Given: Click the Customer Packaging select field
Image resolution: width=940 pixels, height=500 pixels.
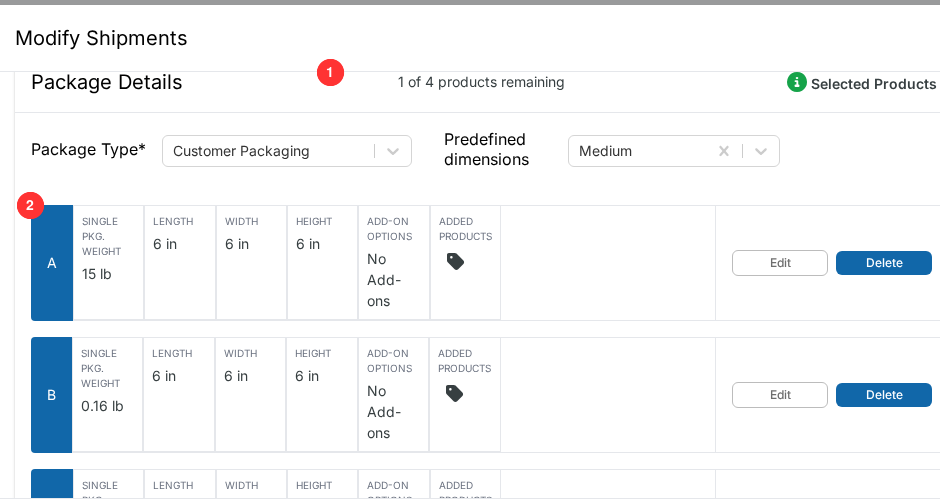Looking at the screenshot, I should tap(287, 151).
